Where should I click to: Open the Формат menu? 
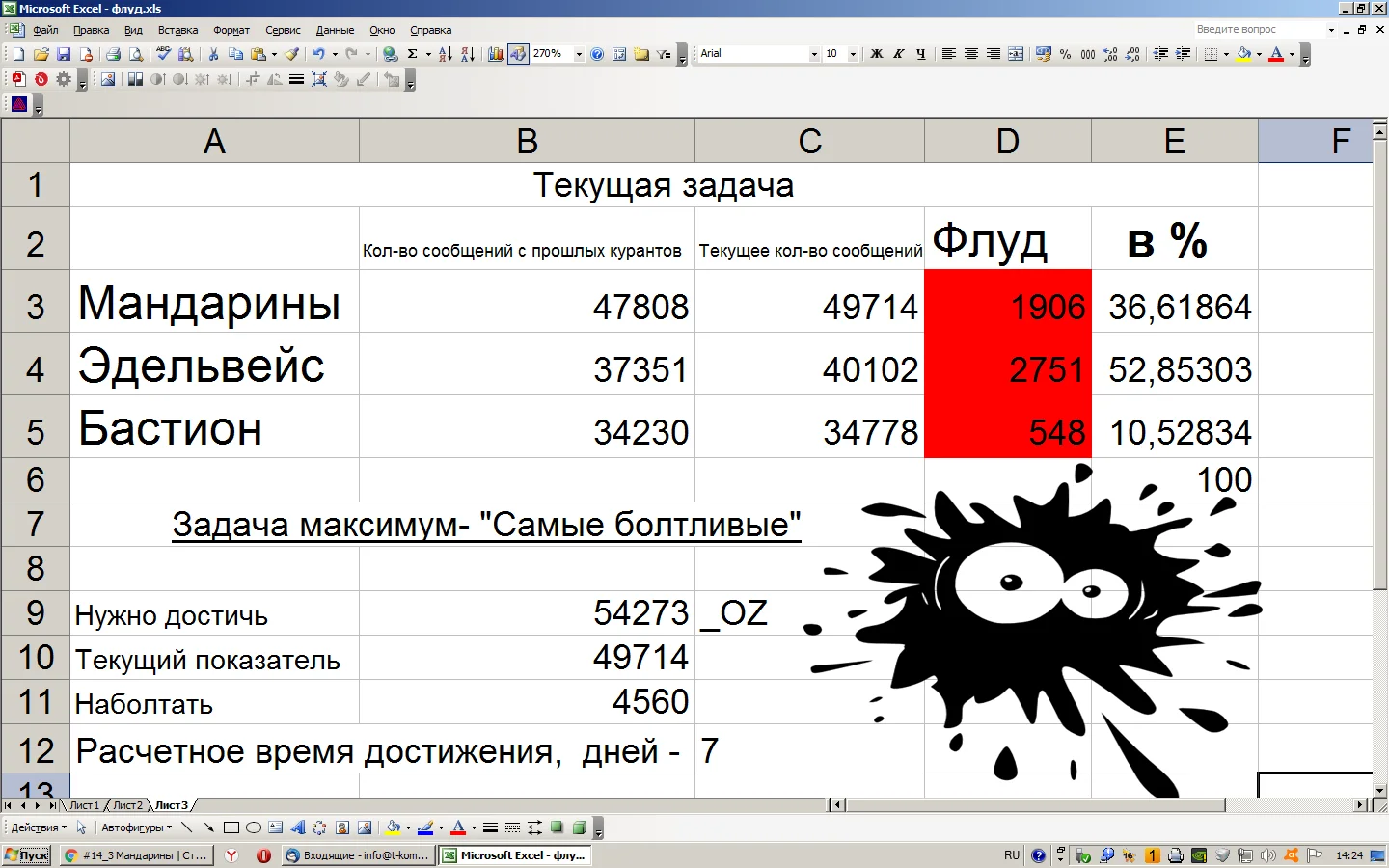(231, 30)
